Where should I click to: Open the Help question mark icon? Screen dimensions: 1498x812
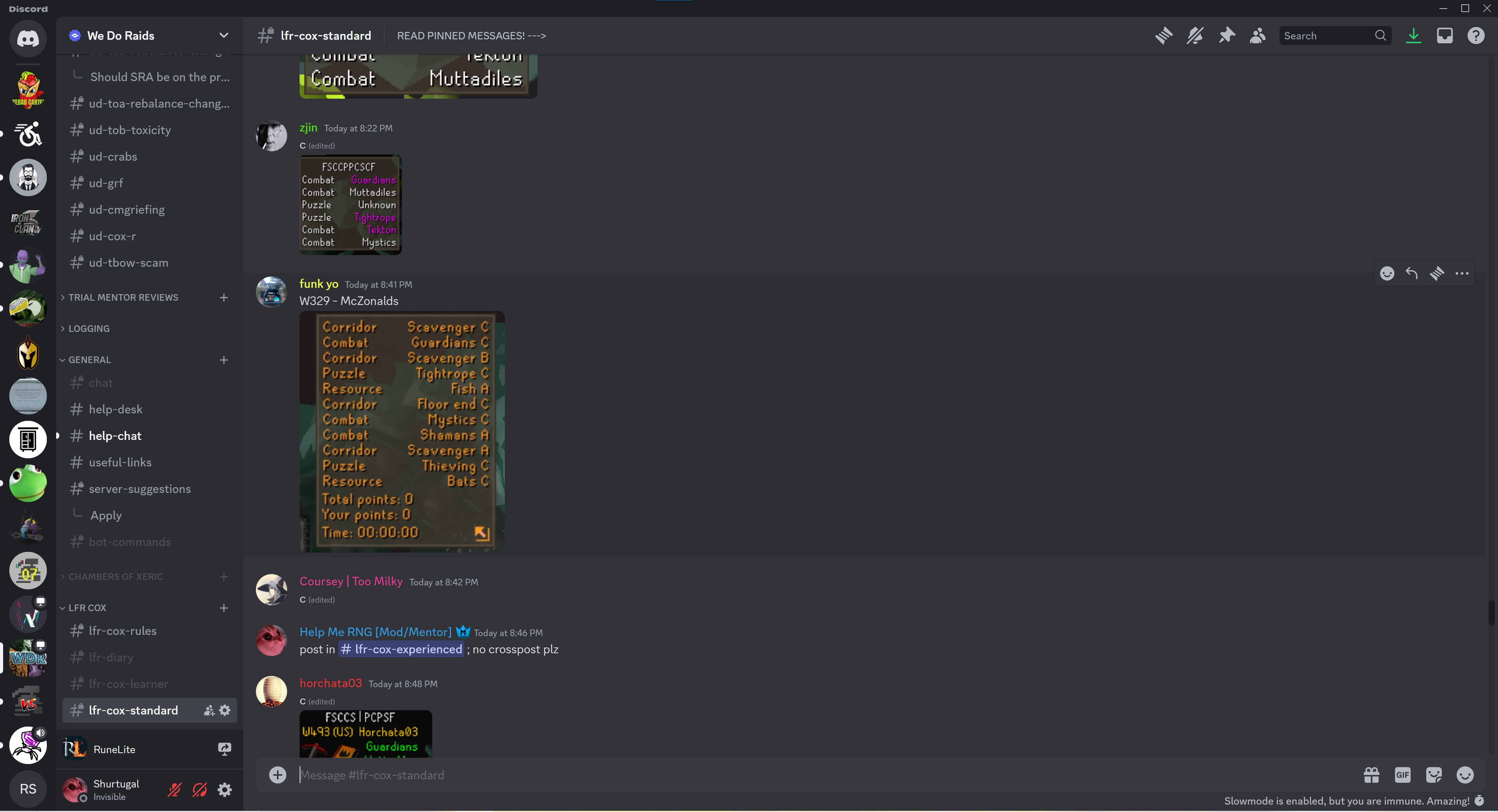coord(1476,35)
